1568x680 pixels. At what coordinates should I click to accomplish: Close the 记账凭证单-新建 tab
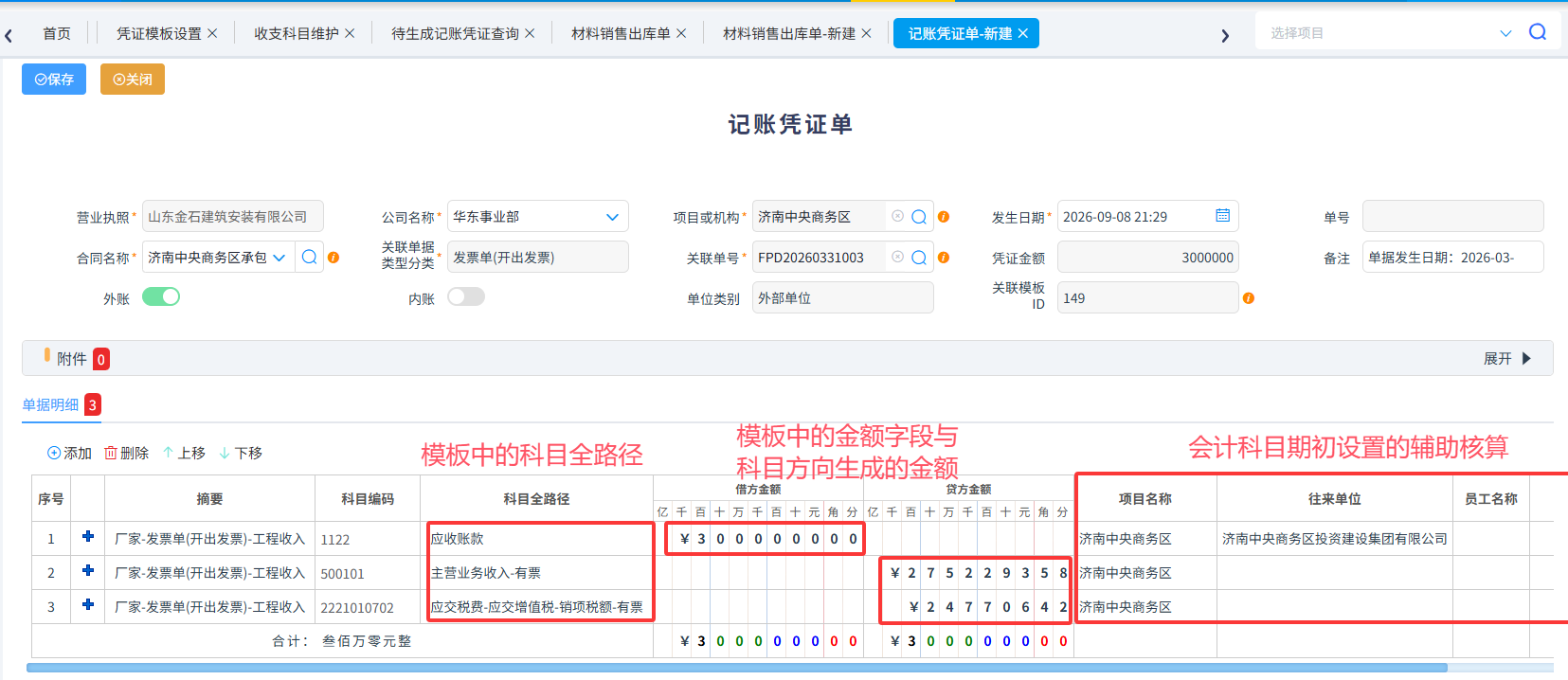pos(1023,33)
